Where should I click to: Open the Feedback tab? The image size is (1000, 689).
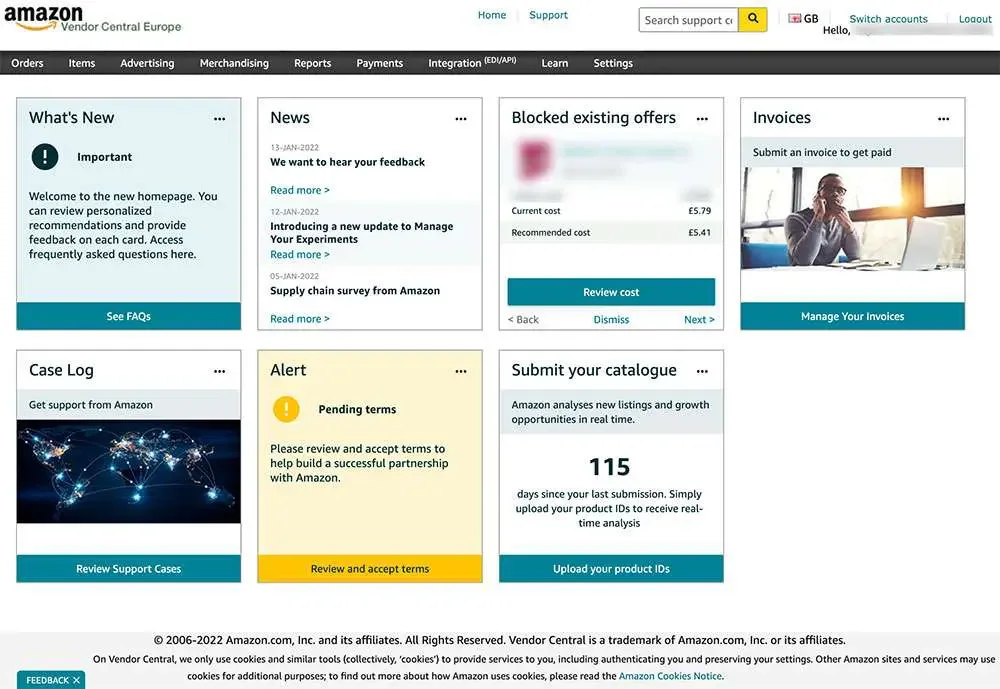click(x=48, y=680)
